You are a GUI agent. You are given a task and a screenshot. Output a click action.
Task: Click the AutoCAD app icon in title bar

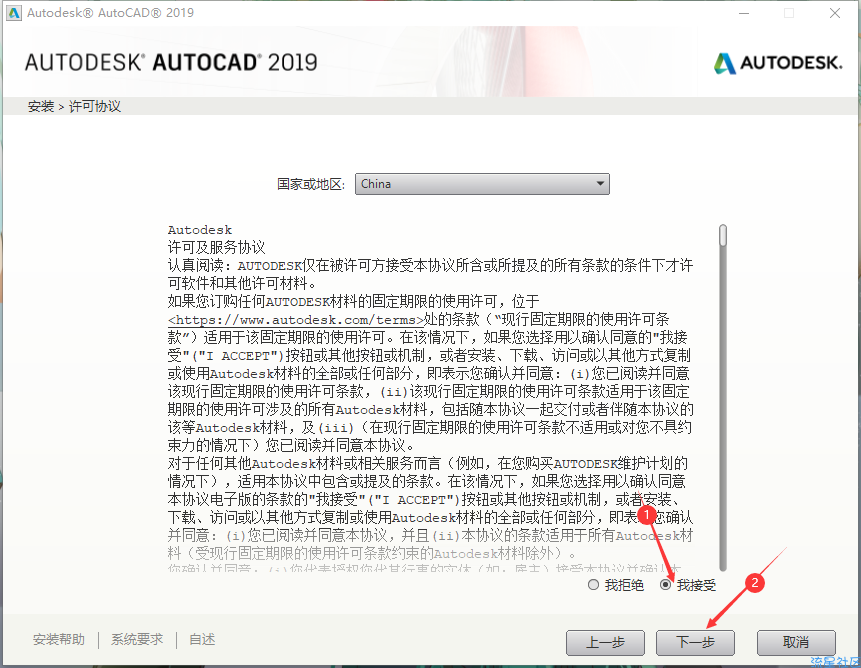14,13
